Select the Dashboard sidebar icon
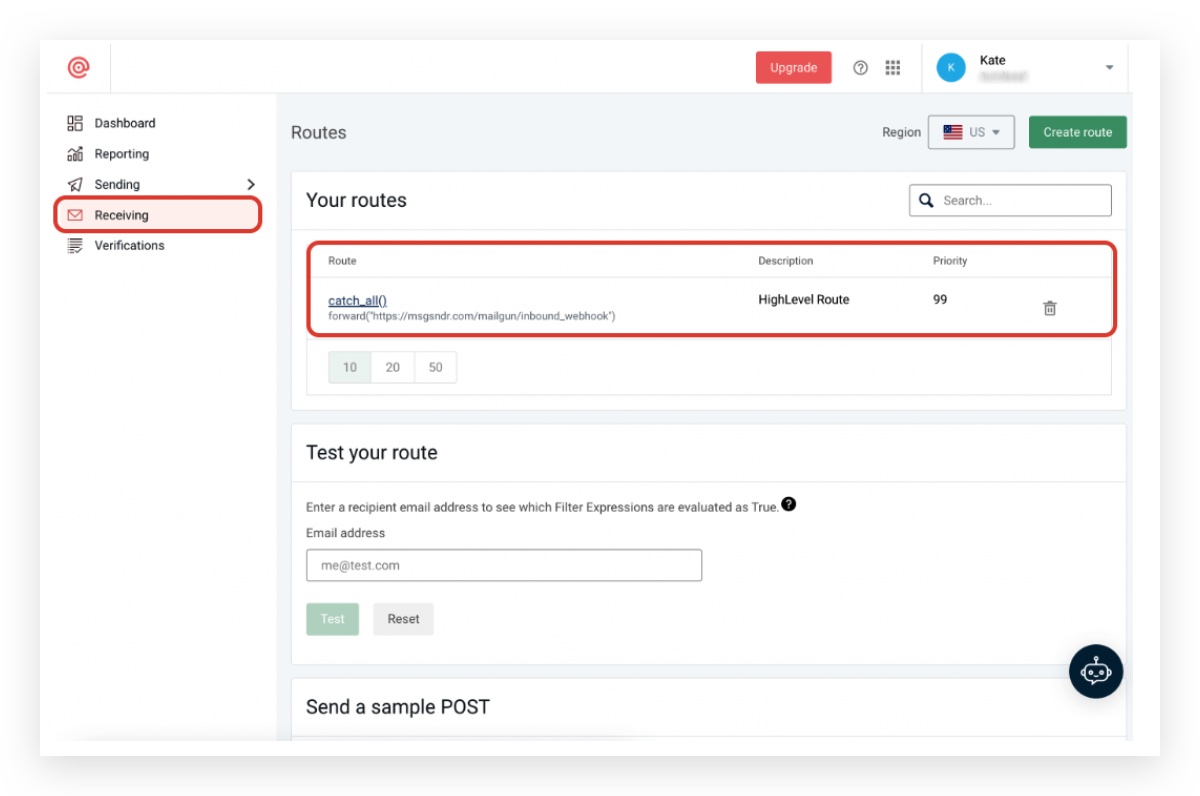This screenshot has width=1200, height=796. [x=73, y=122]
